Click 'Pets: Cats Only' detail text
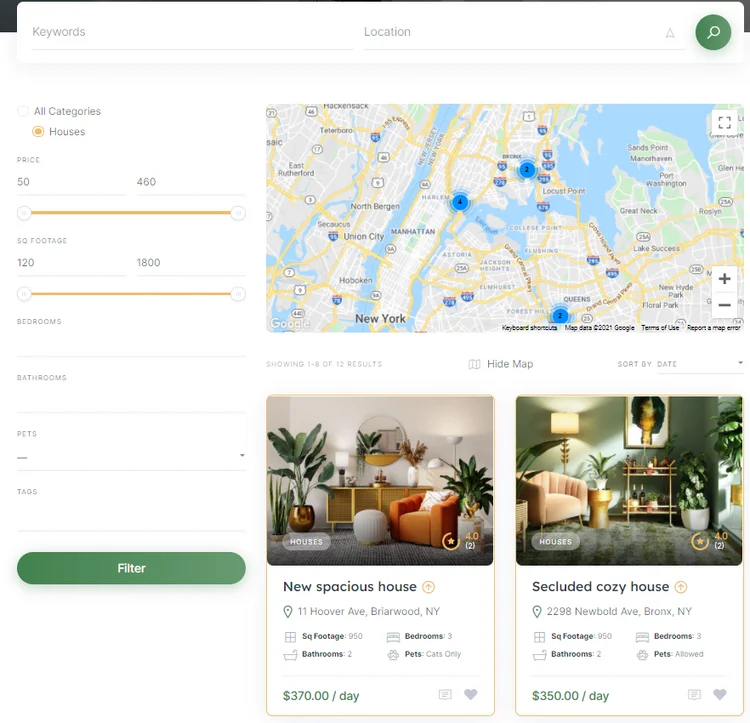Screen dimensions: 750x723 [433, 654]
